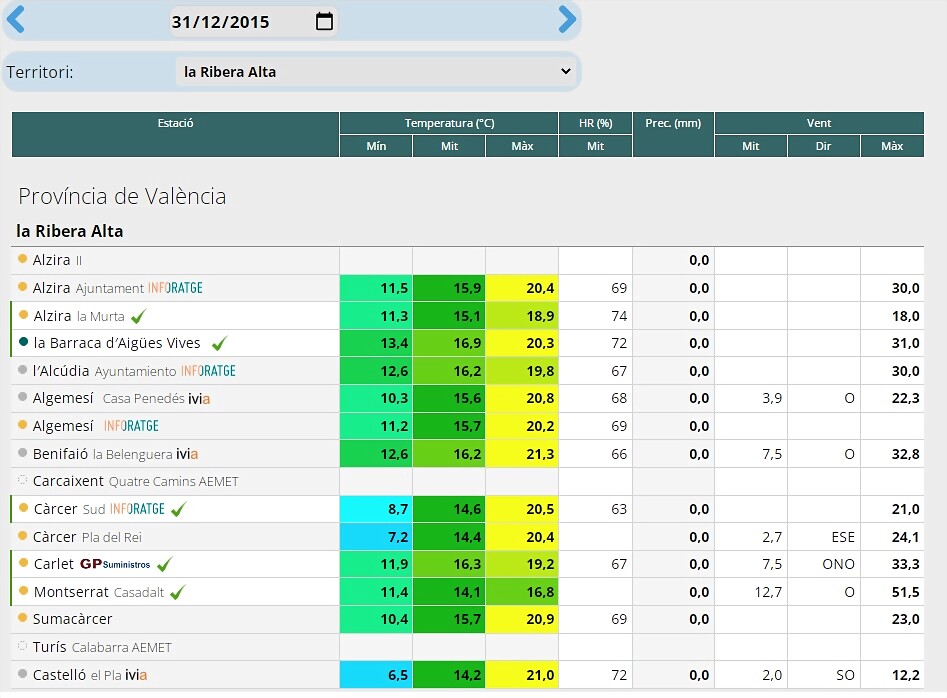
Task: Click the Temperatura Màx column header
Action: coord(522,146)
